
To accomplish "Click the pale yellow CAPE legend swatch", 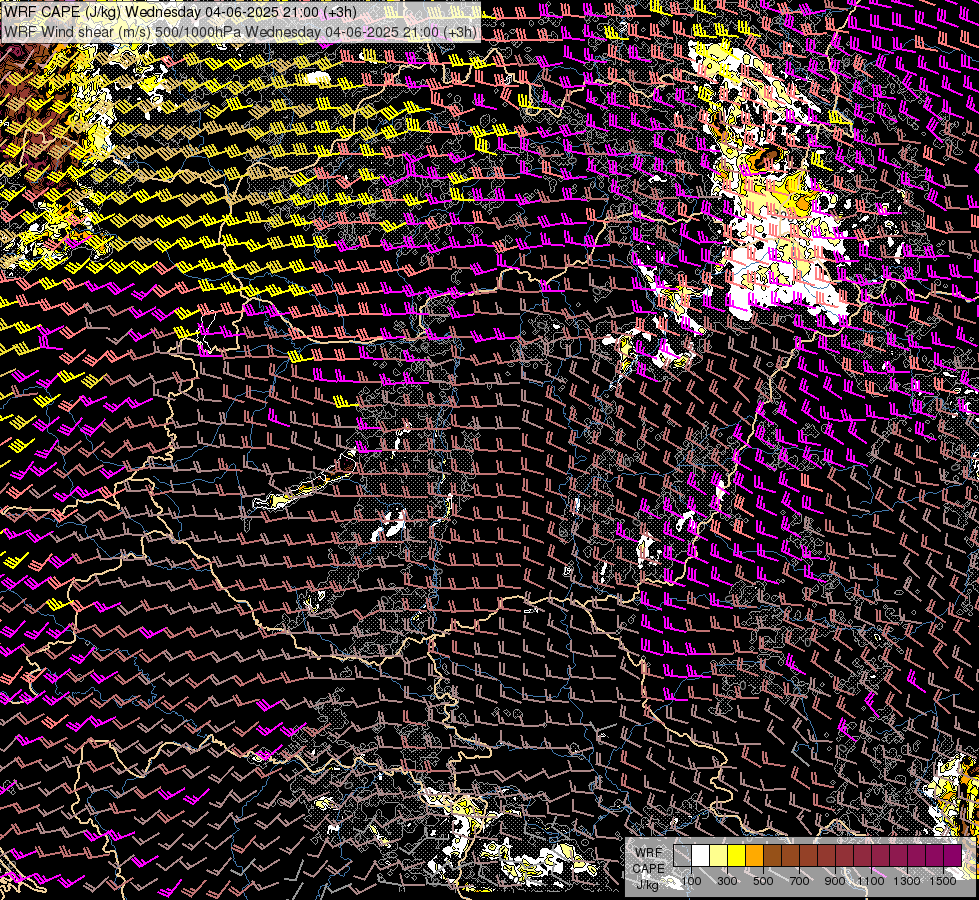I will point(719,855).
